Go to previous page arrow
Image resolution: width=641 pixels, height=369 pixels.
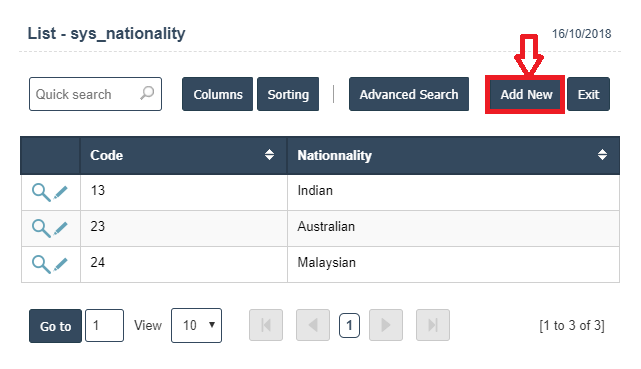(313, 325)
